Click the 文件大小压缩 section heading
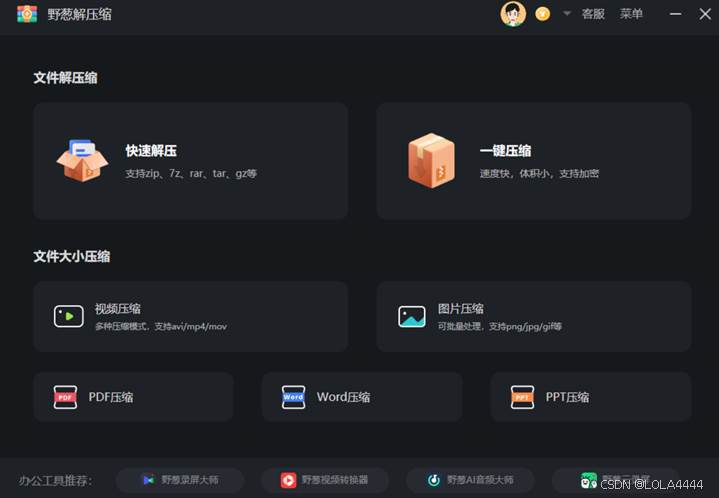The height and width of the screenshot is (498, 719). pyautogui.click(x=72, y=256)
